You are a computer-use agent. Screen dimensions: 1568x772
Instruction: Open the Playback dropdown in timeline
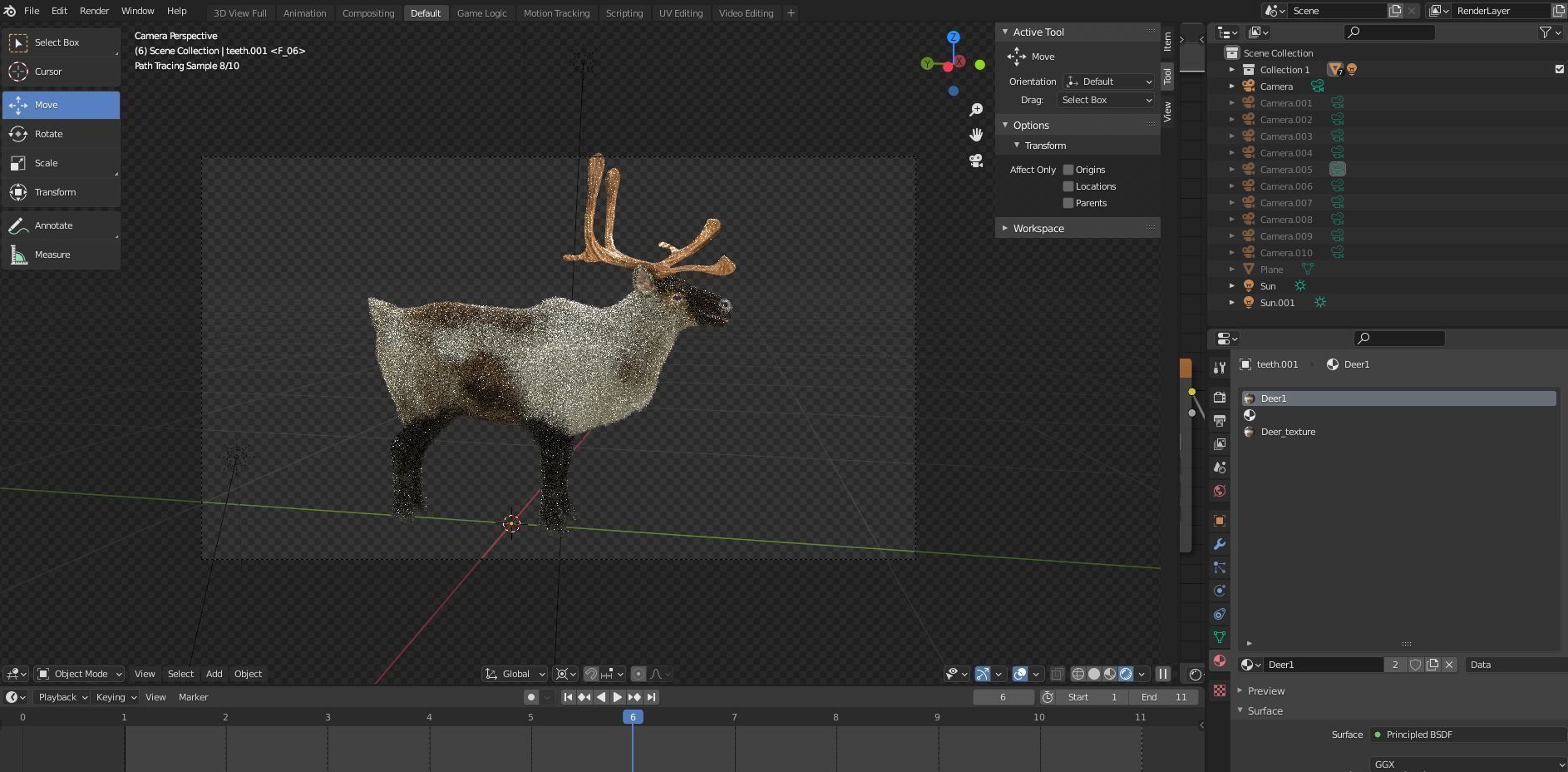(62, 697)
